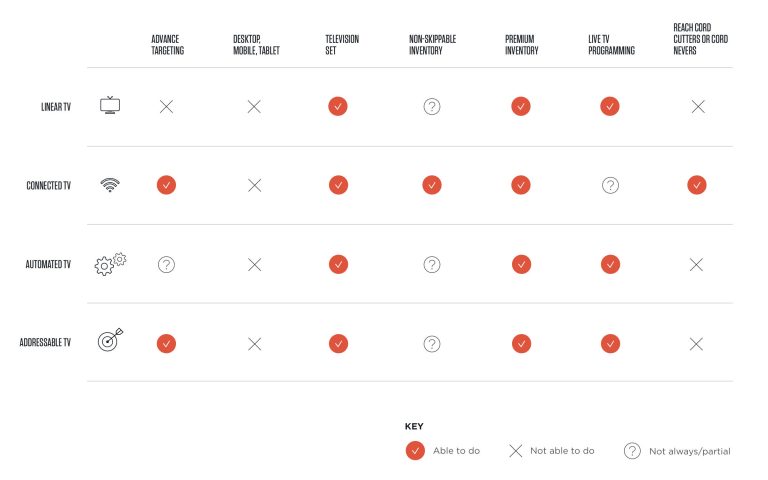768x480 pixels.
Task: Click Automated TV Advance Targeting question mark
Action: point(166,264)
